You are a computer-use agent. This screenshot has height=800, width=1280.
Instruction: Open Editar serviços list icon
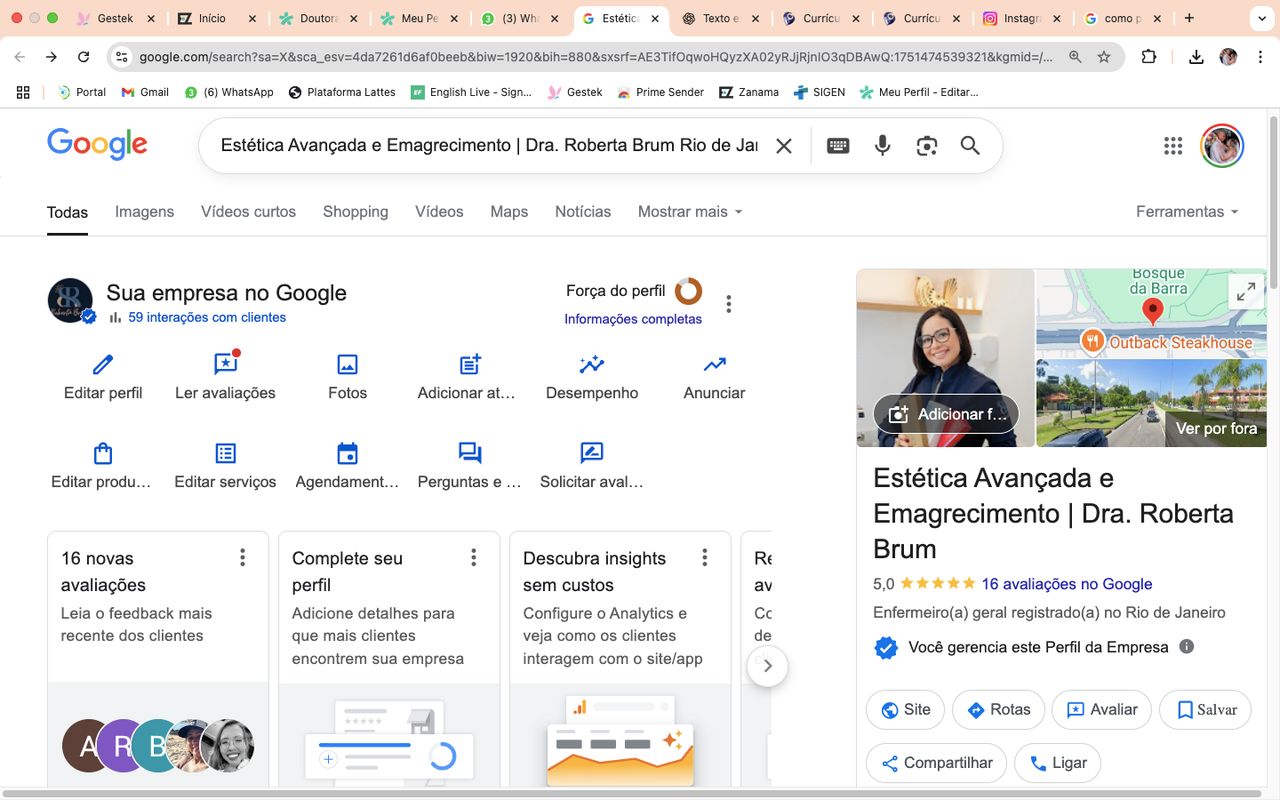coord(226,453)
